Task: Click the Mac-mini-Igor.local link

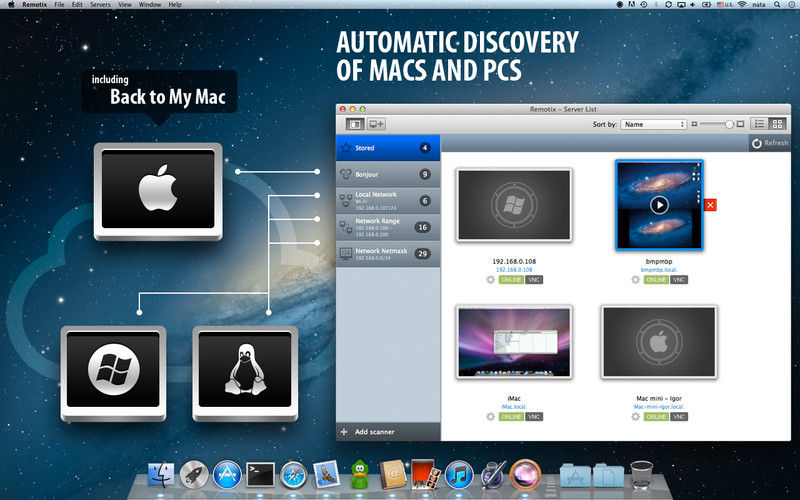Action: [x=659, y=407]
